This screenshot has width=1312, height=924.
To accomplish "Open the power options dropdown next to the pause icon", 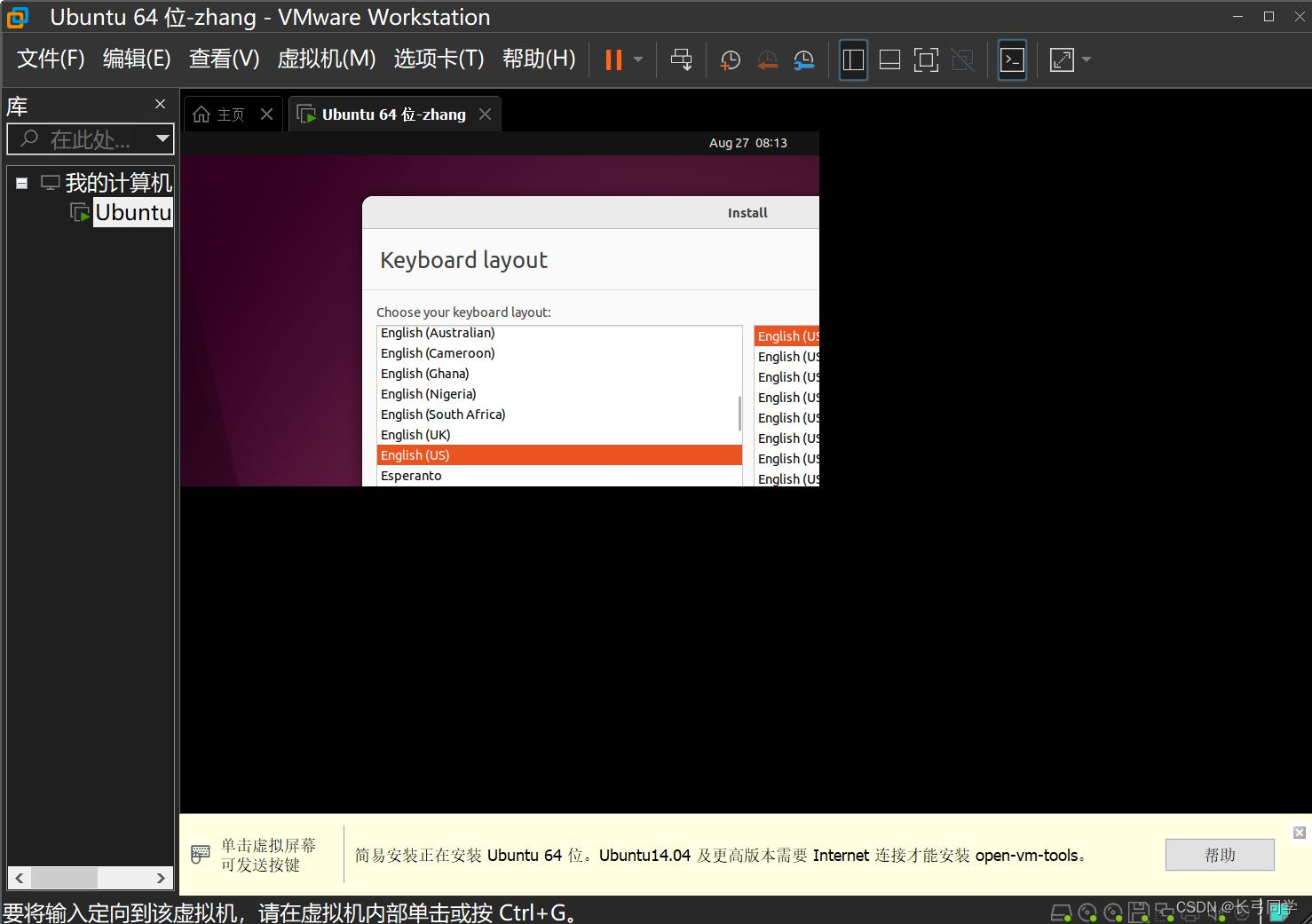I will pos(638,59).
